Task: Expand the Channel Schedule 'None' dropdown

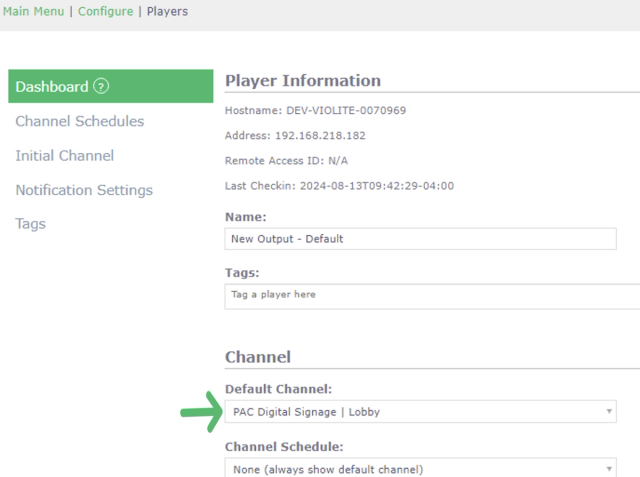Action: [420, 468]
